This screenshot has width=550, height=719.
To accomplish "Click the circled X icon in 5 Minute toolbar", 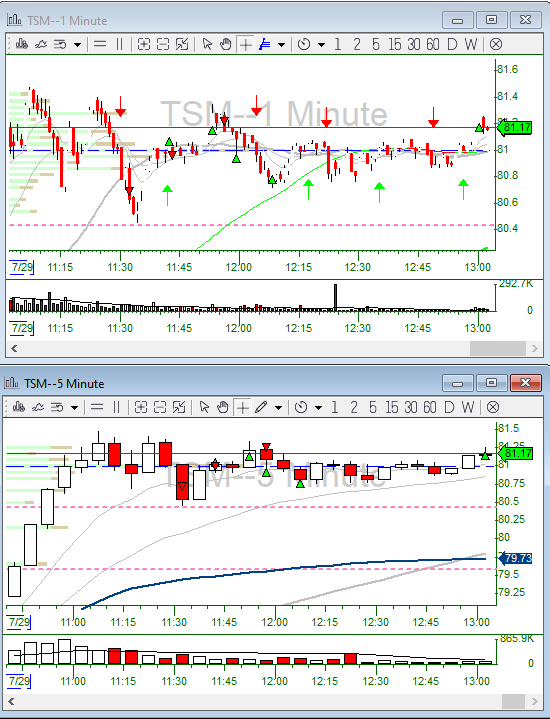I will pyautogui.click(x=493, y=407).
